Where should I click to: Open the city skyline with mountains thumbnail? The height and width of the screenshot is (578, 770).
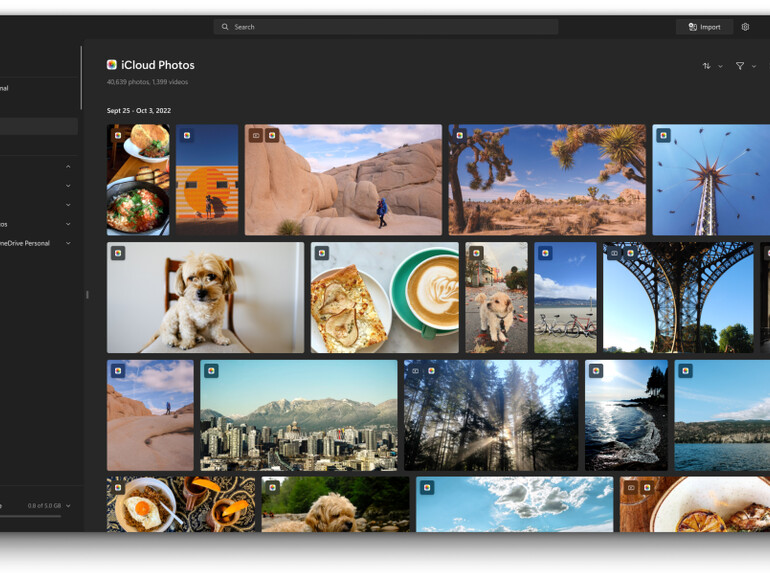[x=299, y=415]
